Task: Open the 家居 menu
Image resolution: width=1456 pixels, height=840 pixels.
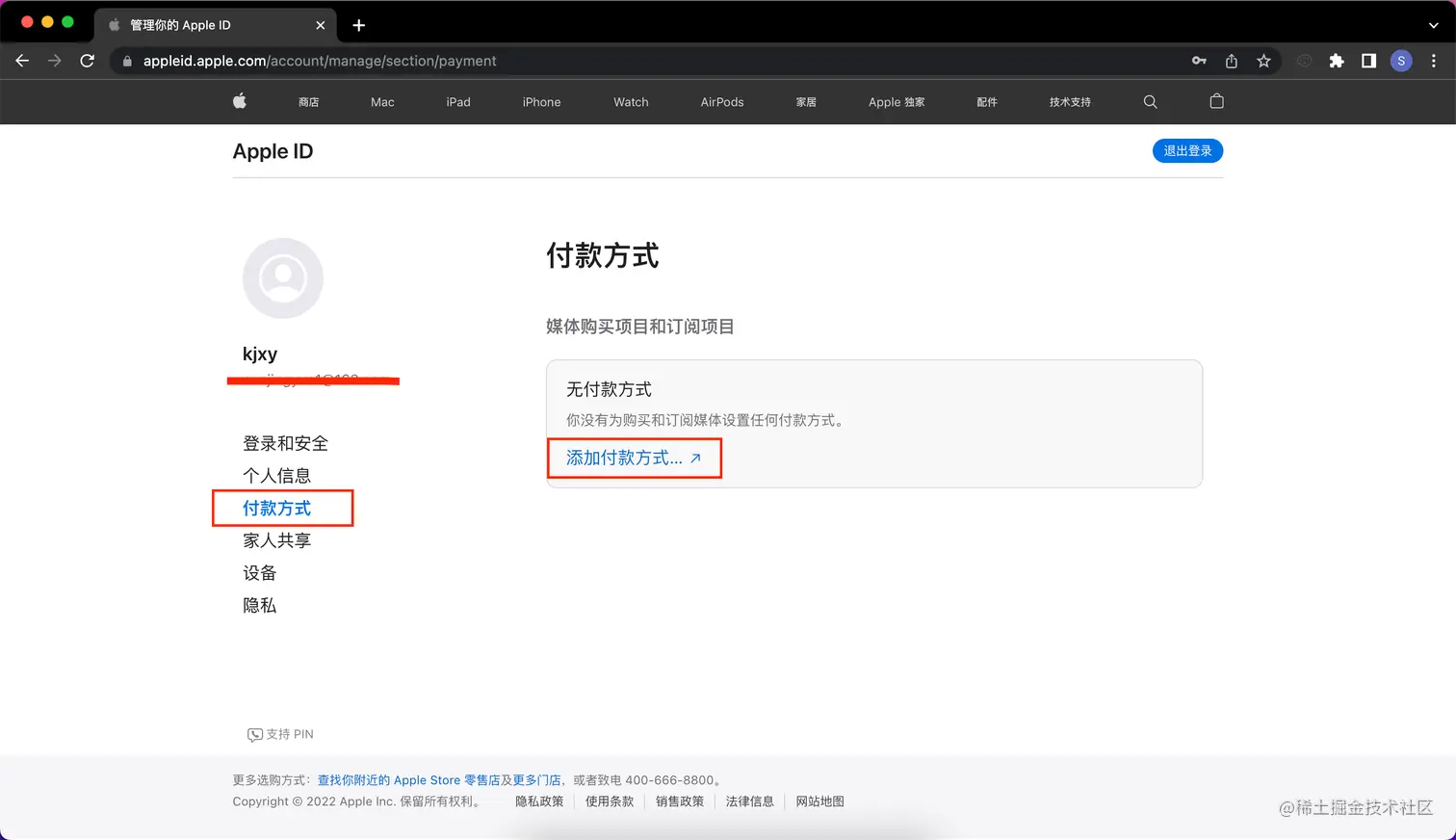Action: tap(806, 102)
